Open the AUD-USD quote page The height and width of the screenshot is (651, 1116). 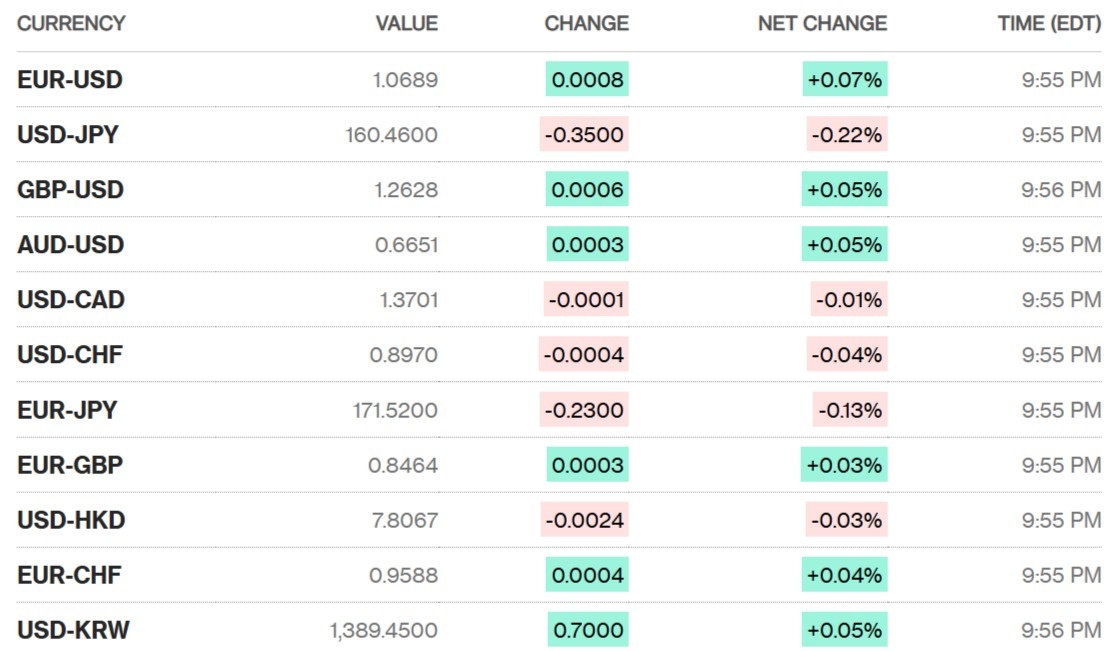tap(70, 245)
